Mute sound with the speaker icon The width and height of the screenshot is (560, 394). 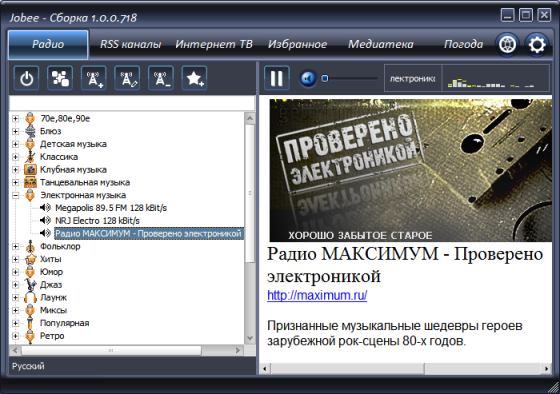coord(308,78)
